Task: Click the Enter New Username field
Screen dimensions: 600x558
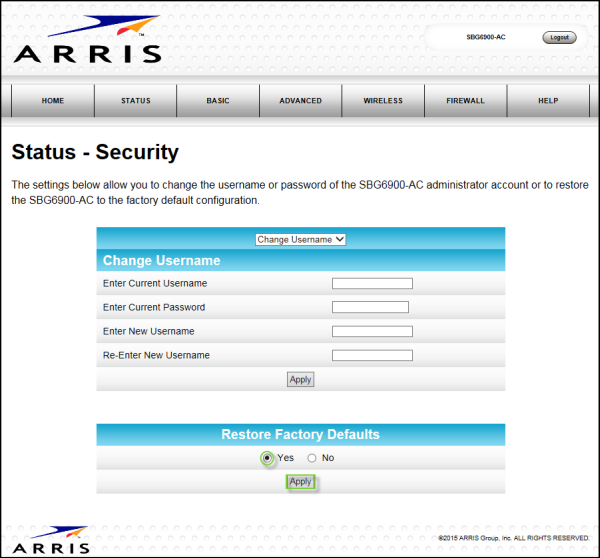Action: (x=372, y=331)
